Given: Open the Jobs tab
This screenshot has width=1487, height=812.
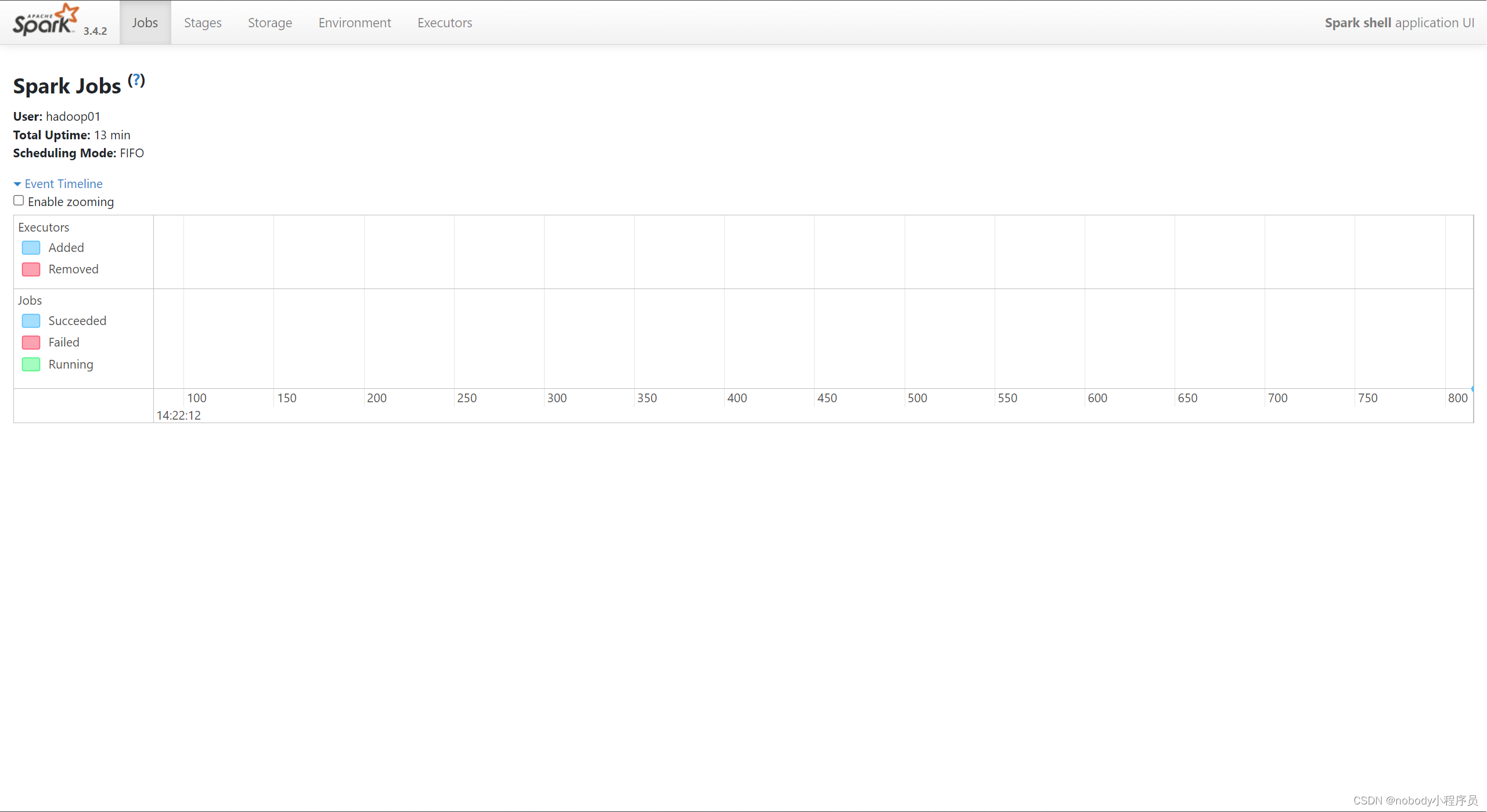Looking at the screenshot, I should 145,23.
